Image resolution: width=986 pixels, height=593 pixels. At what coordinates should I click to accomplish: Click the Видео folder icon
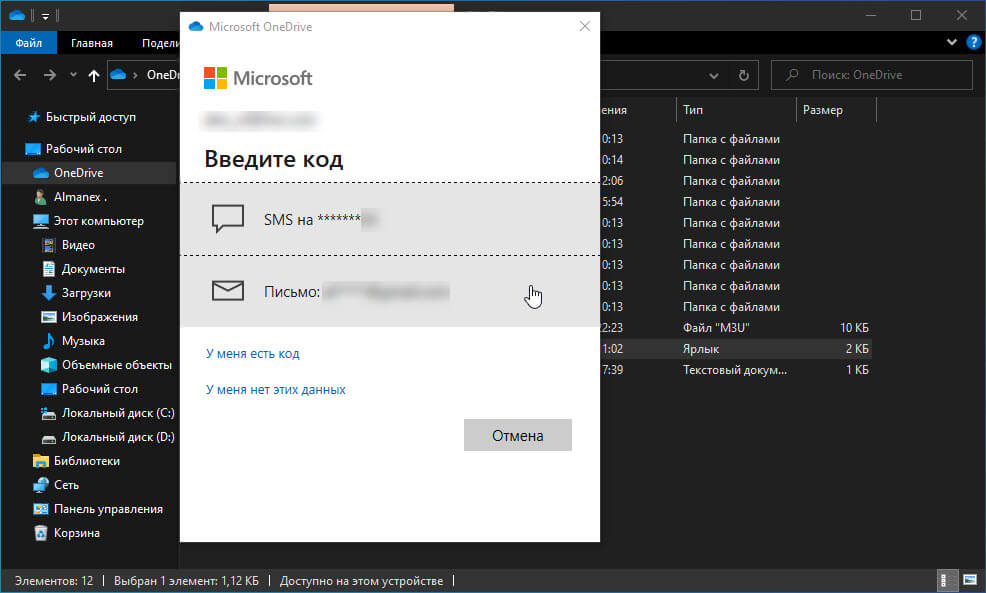click(x=49, y=245)
